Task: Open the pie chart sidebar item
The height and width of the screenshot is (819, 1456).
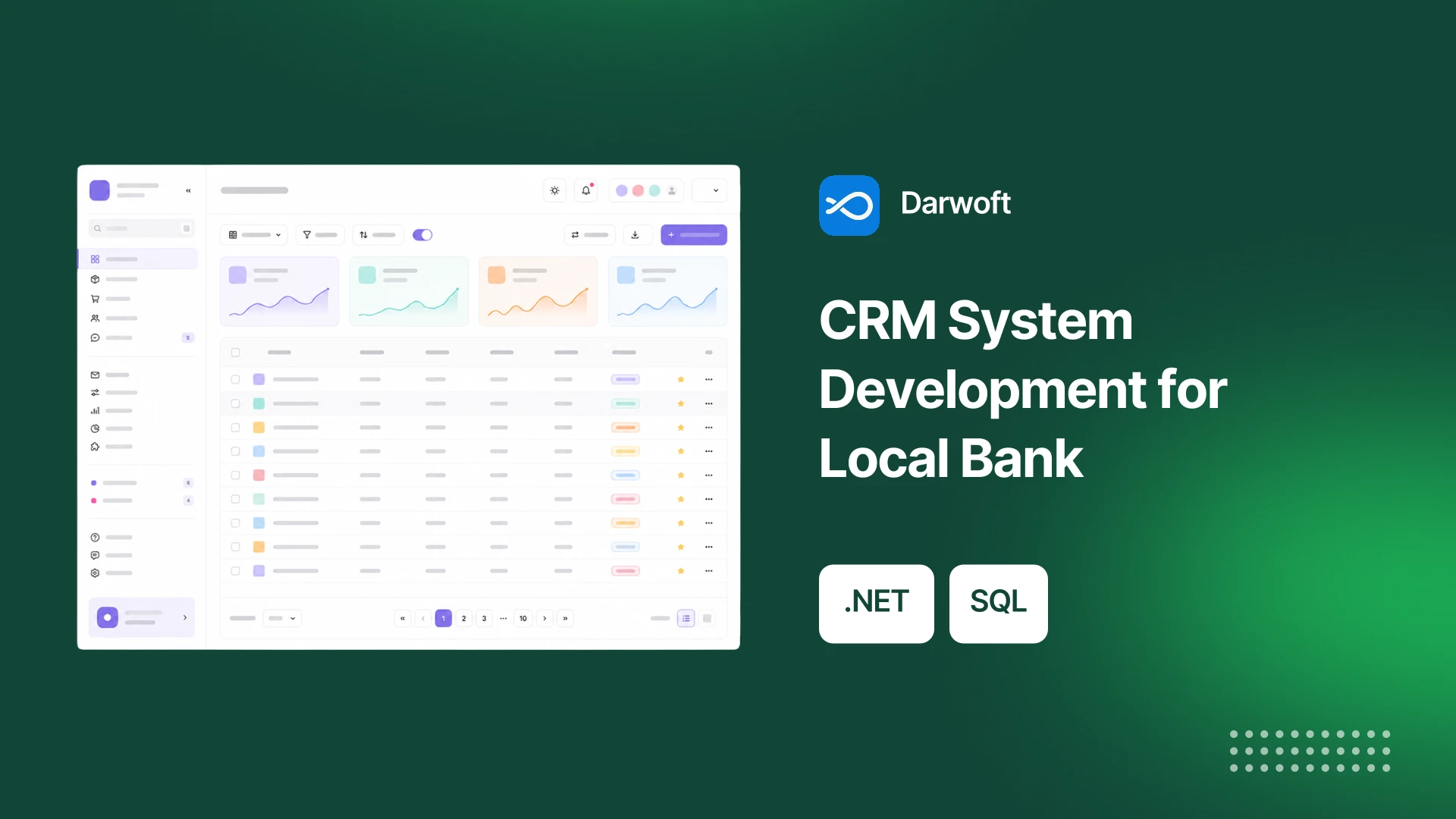Action: tap(95, 428)
